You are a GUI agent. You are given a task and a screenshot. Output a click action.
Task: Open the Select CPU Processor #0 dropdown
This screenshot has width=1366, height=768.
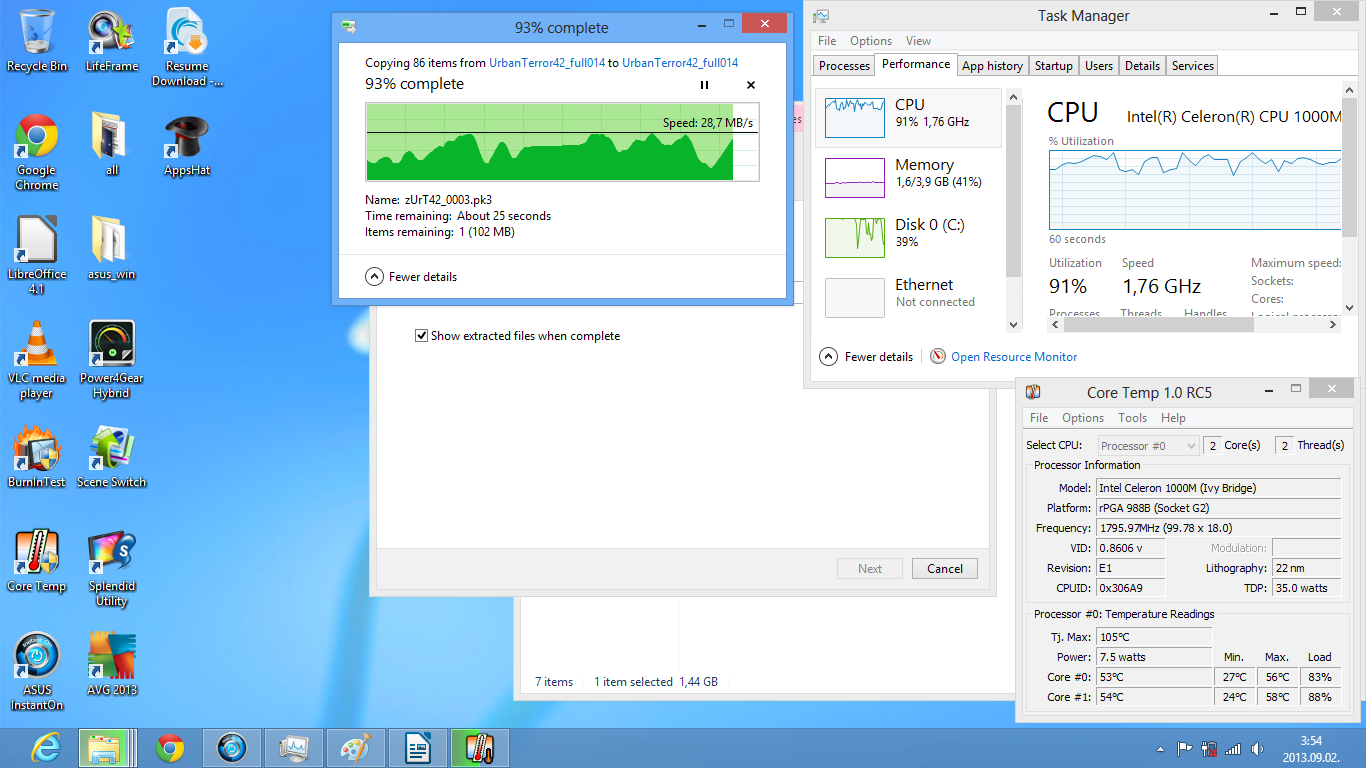1148,446
